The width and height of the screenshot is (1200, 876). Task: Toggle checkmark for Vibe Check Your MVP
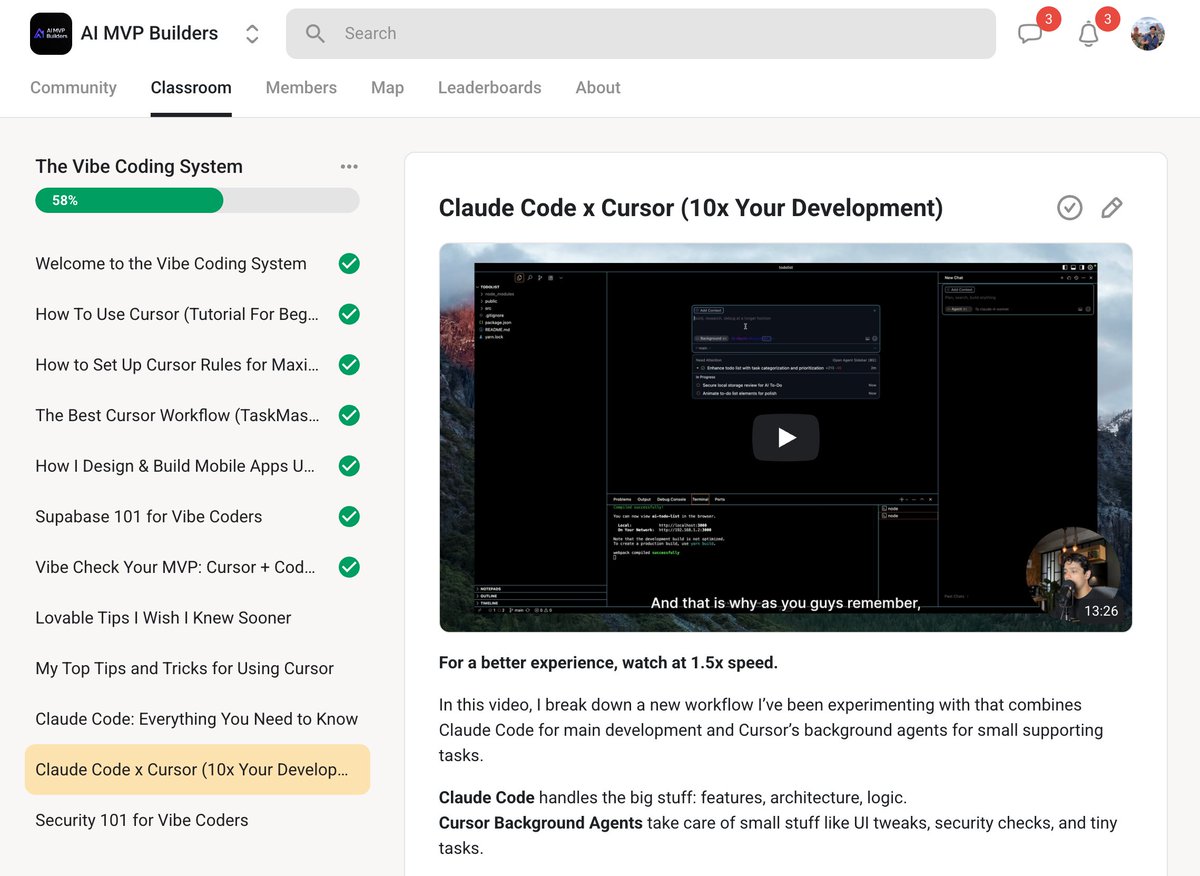coord(349,567)
